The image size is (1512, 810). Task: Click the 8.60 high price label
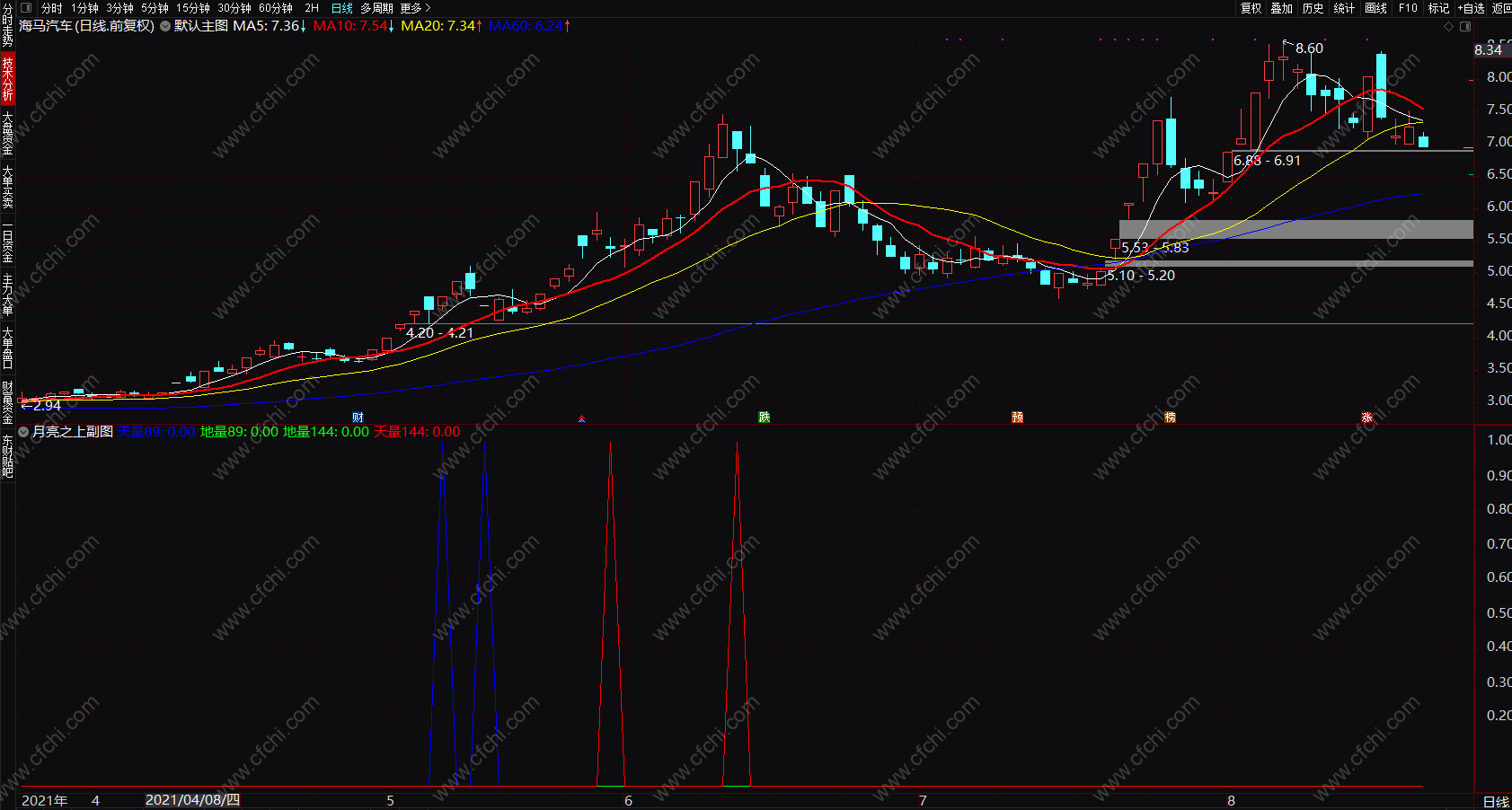(x=1309, y=48)
